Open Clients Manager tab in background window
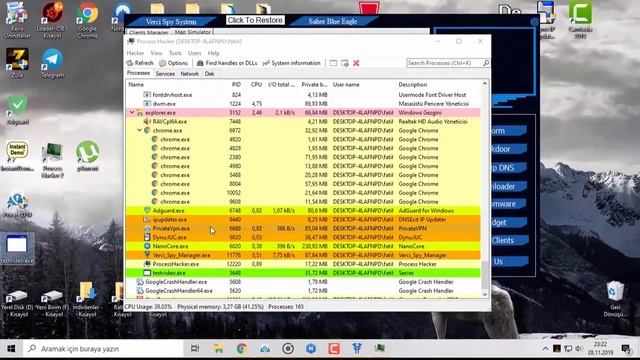The width and height of the screenshot is (640, 360). 149,32
